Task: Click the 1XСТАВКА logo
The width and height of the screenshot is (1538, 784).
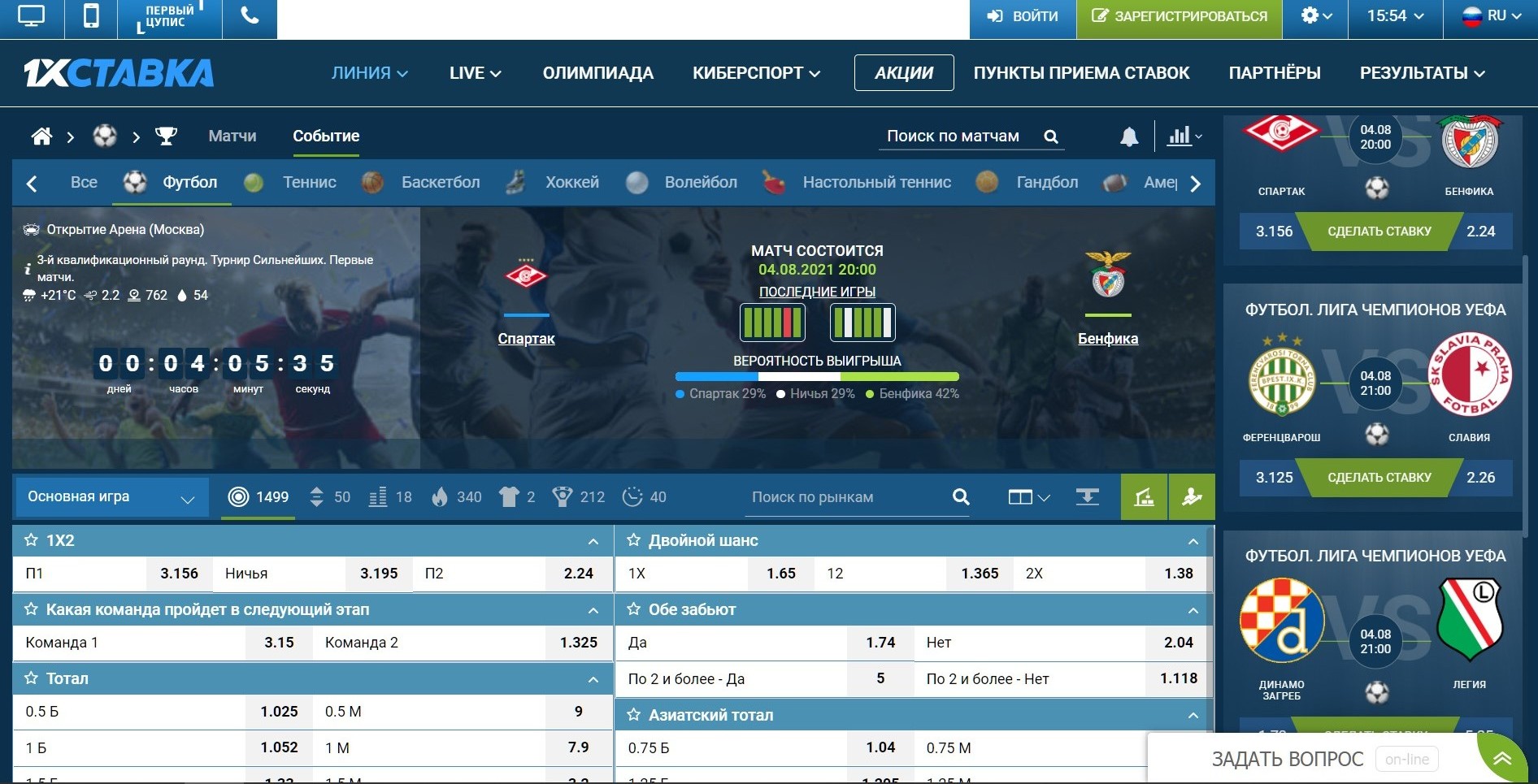Action: [119, 73]
